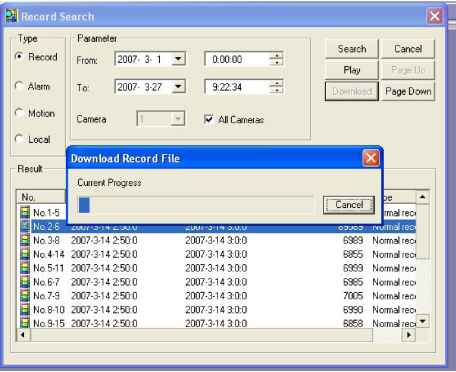Image resolution: width=456 pixels, height=372 pixels.
Task: Click the Page Down button
Action: pyautogui.click(x=408, y=91)
